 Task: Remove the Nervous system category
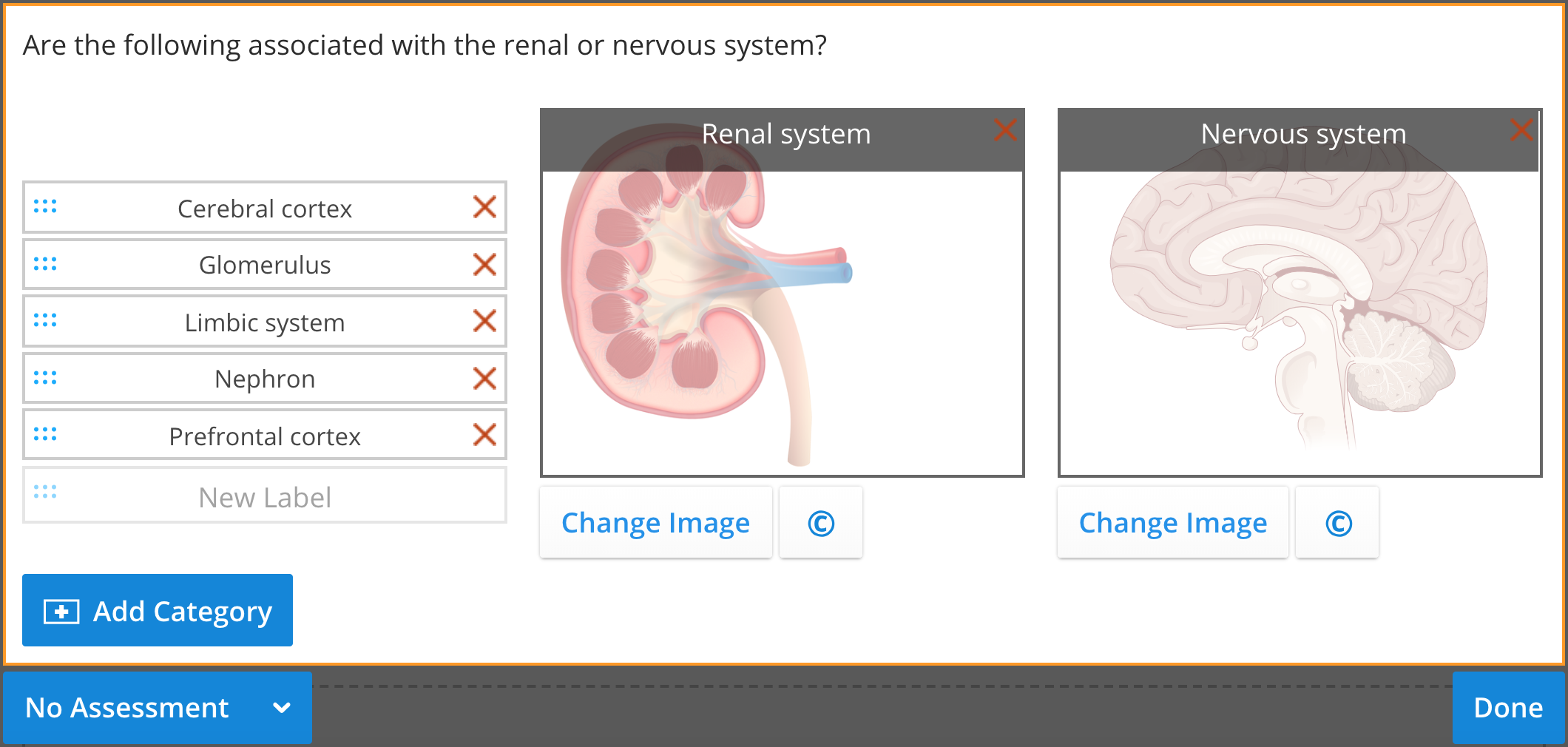coord(1521,130)
